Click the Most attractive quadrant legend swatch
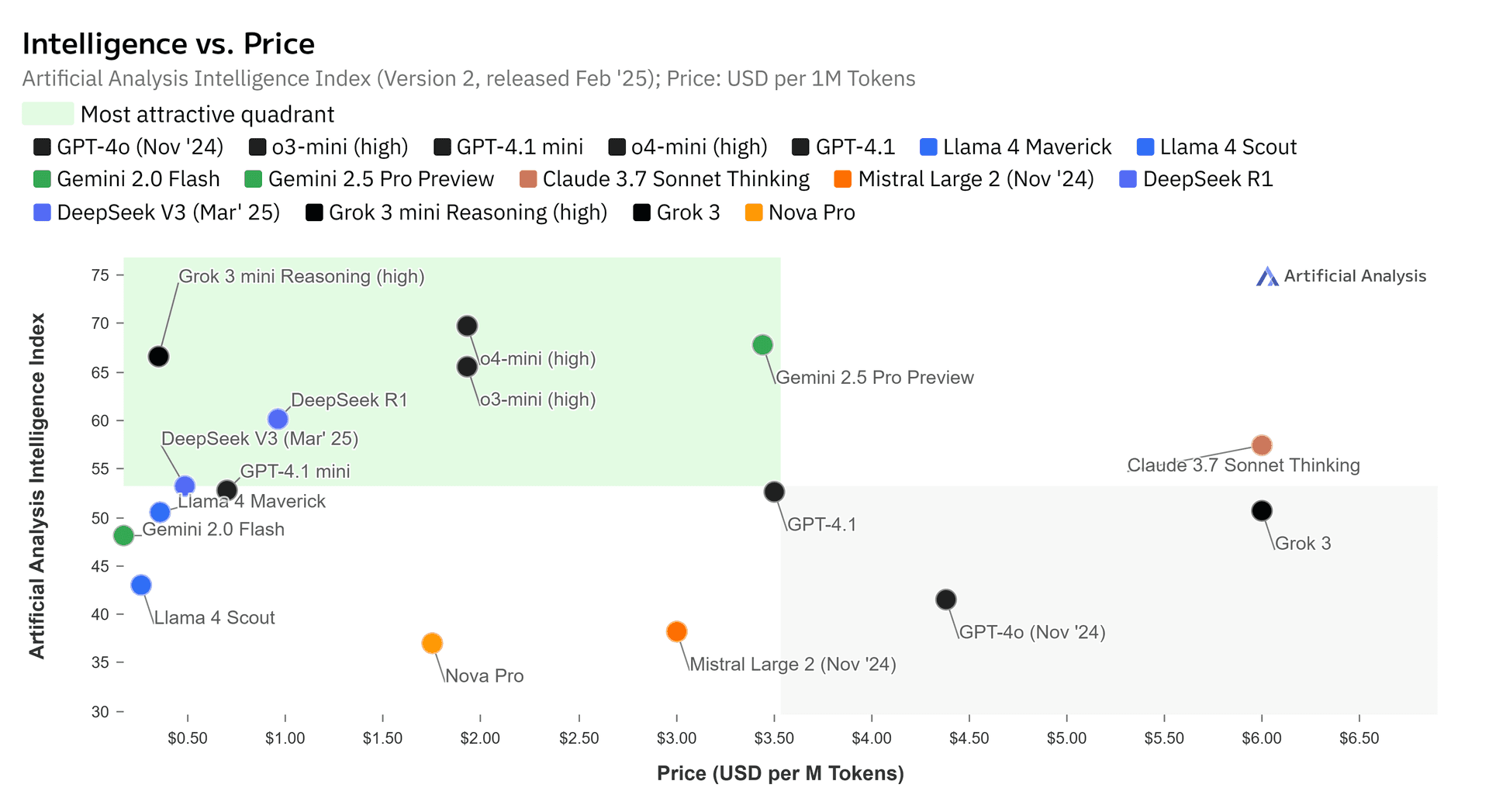 (48, 114)
